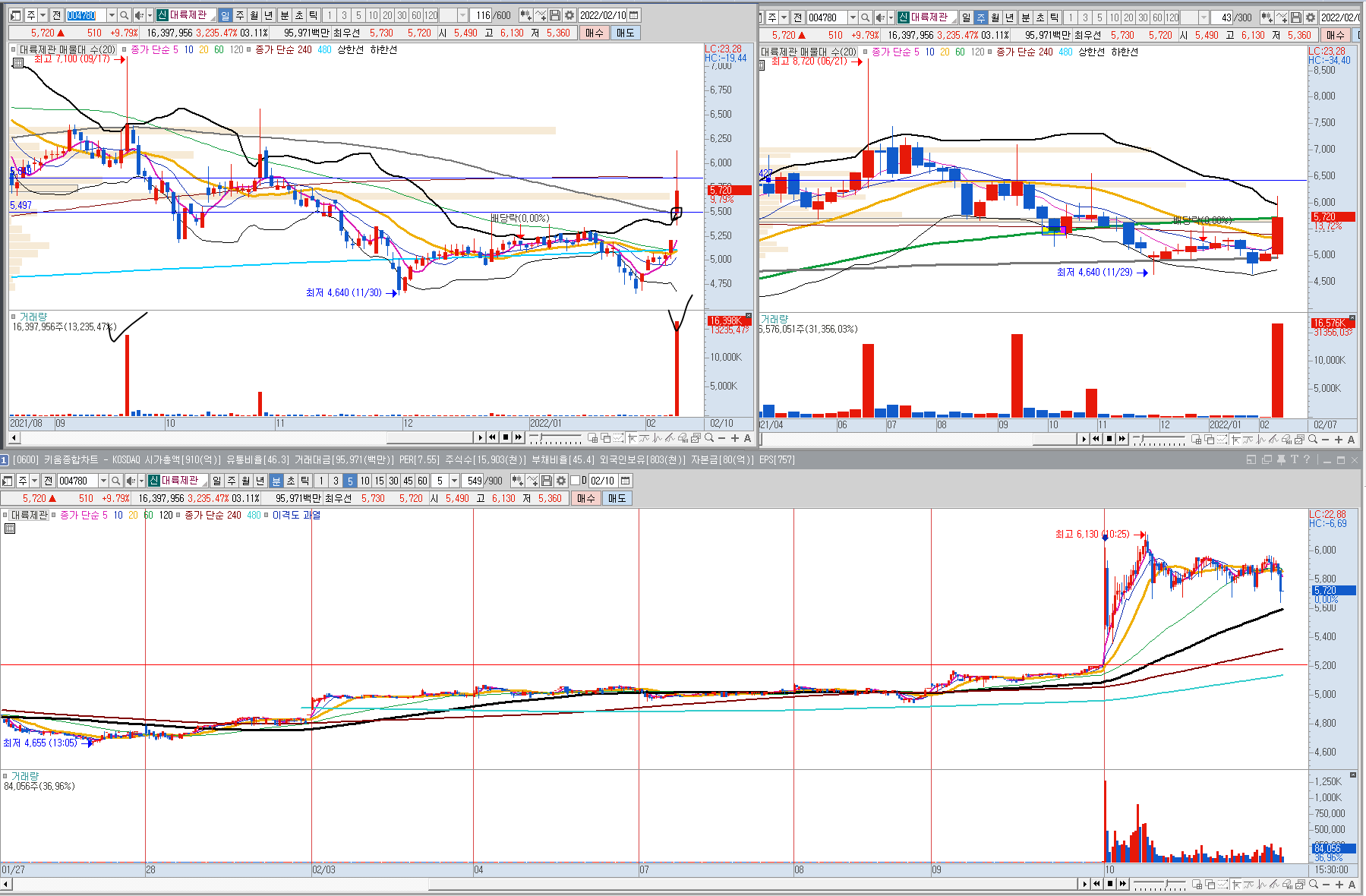Click stock search magnifier in 5-minute chart toolbar
1366x896 pixels.
pyautogui.click(x=115, y=481)
